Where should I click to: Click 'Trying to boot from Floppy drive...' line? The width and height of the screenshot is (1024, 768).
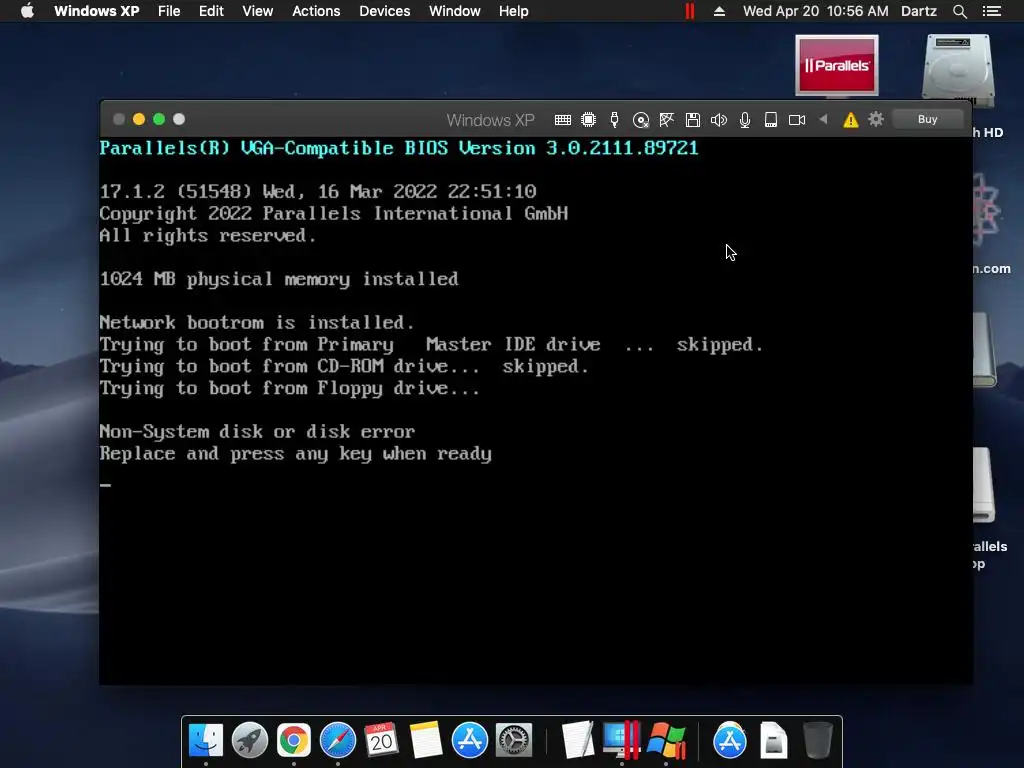(x=290, y=389)
